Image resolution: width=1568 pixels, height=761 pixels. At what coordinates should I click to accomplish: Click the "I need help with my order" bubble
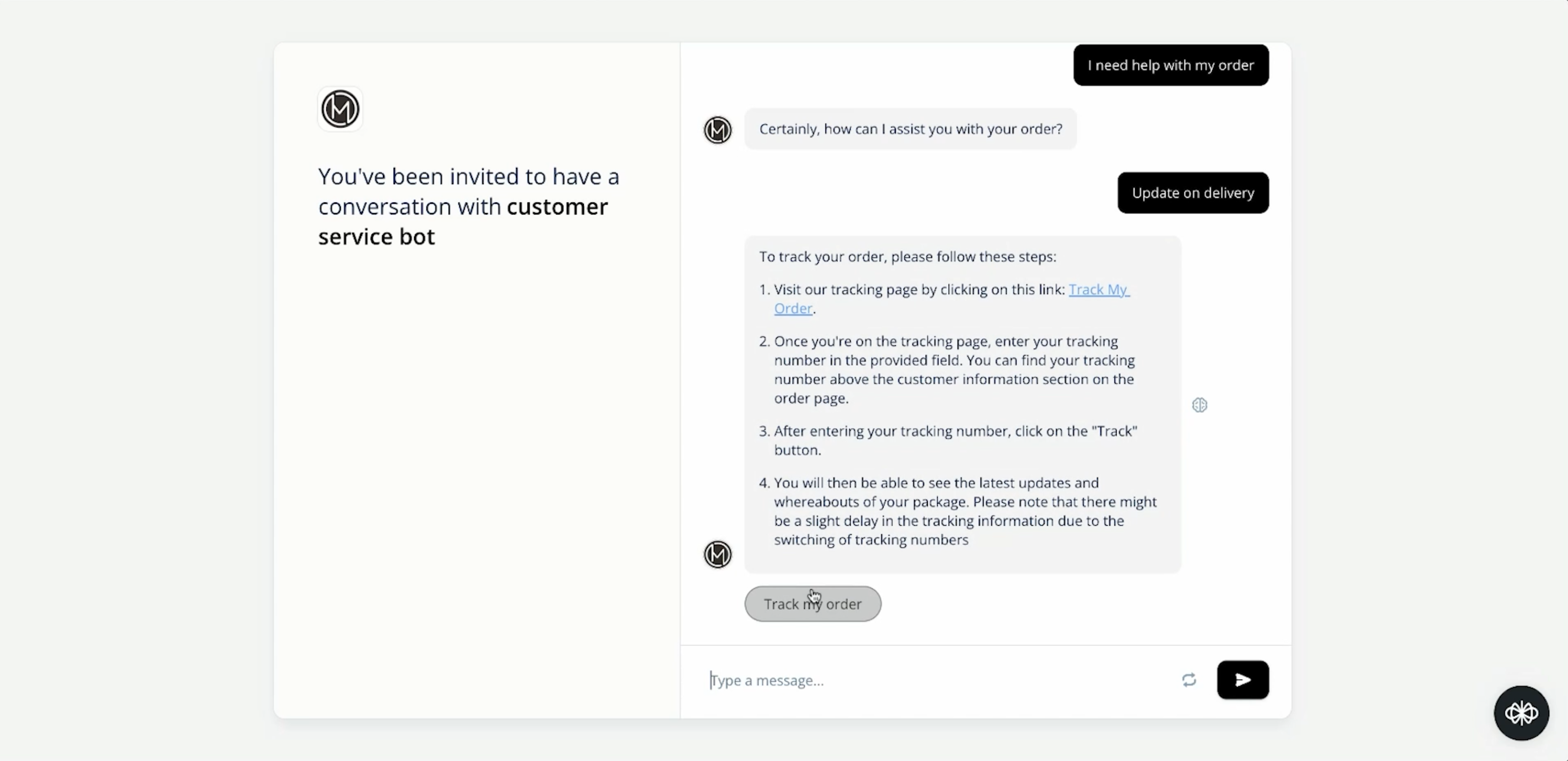[x=1170, y=65]
